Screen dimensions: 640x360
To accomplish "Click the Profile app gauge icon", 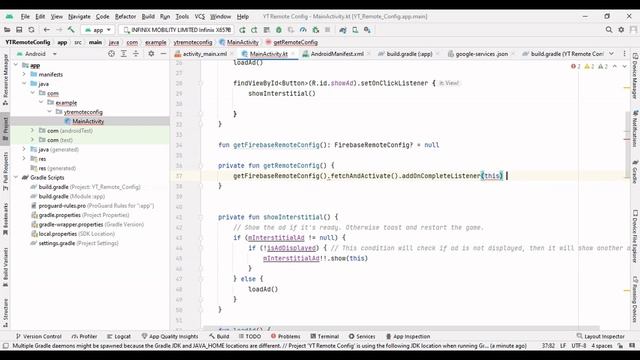I will [303, 30].
